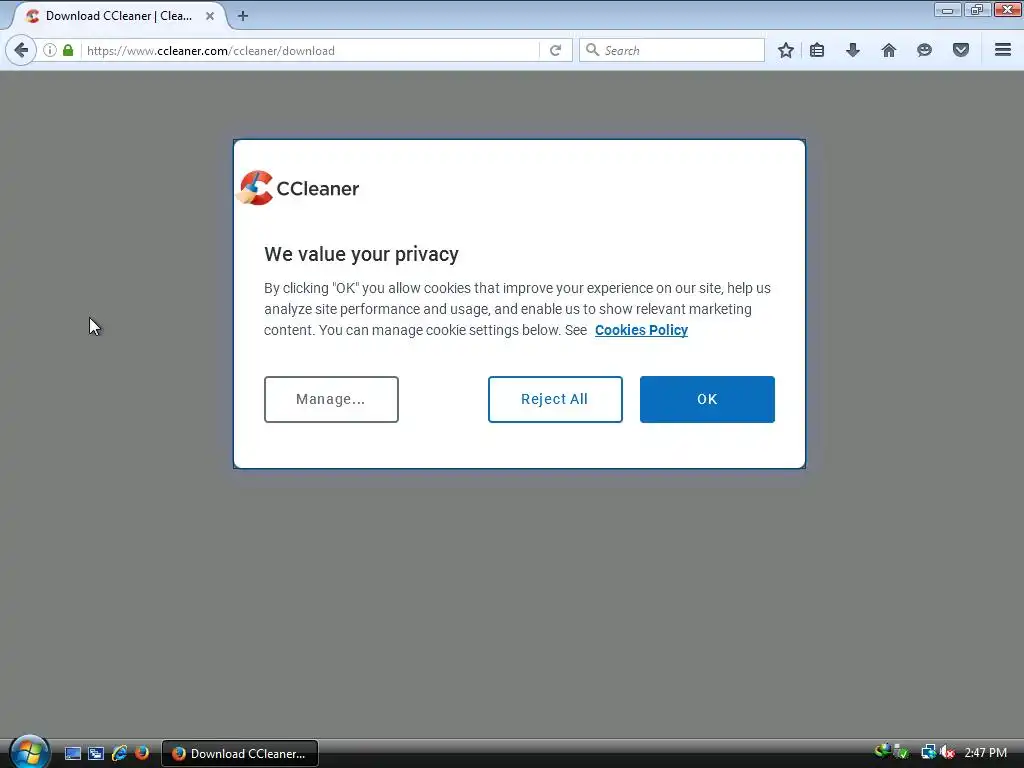
Task: Reload the page with the refresh icon
Action: coord(555,50)
